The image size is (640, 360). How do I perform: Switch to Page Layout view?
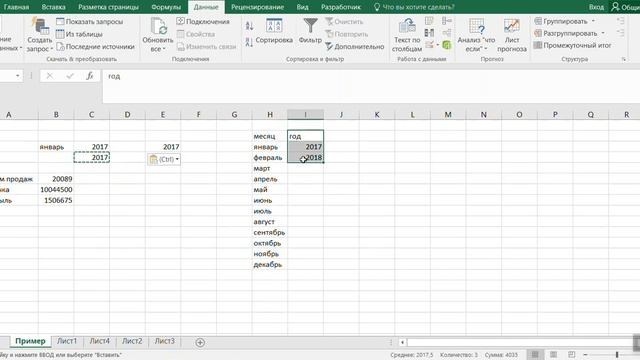point(553,355)
